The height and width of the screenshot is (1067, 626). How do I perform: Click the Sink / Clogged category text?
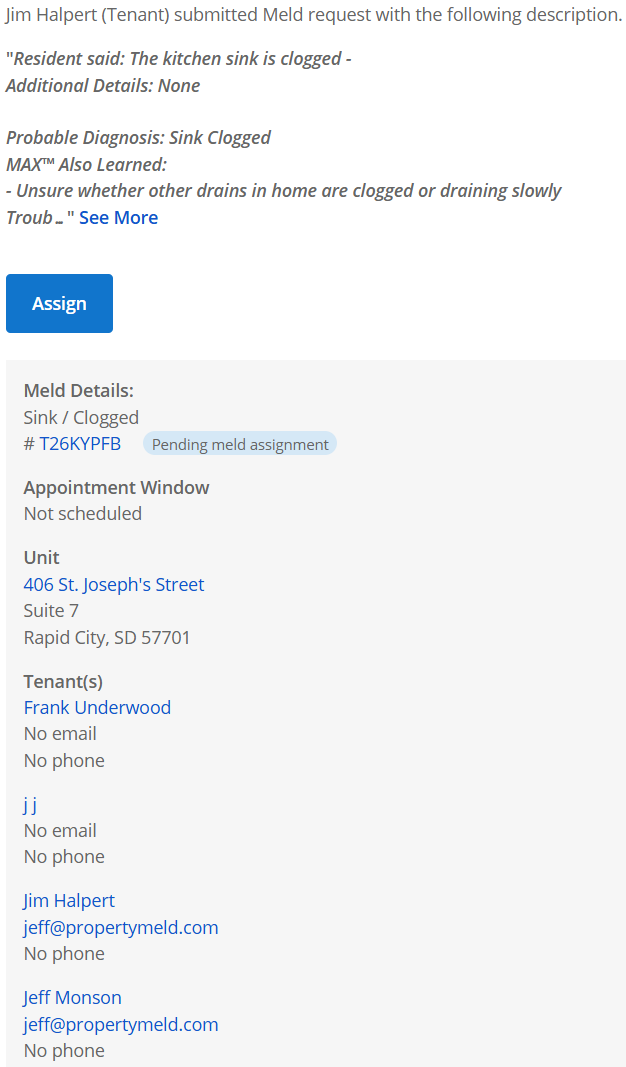pos(81,417)
